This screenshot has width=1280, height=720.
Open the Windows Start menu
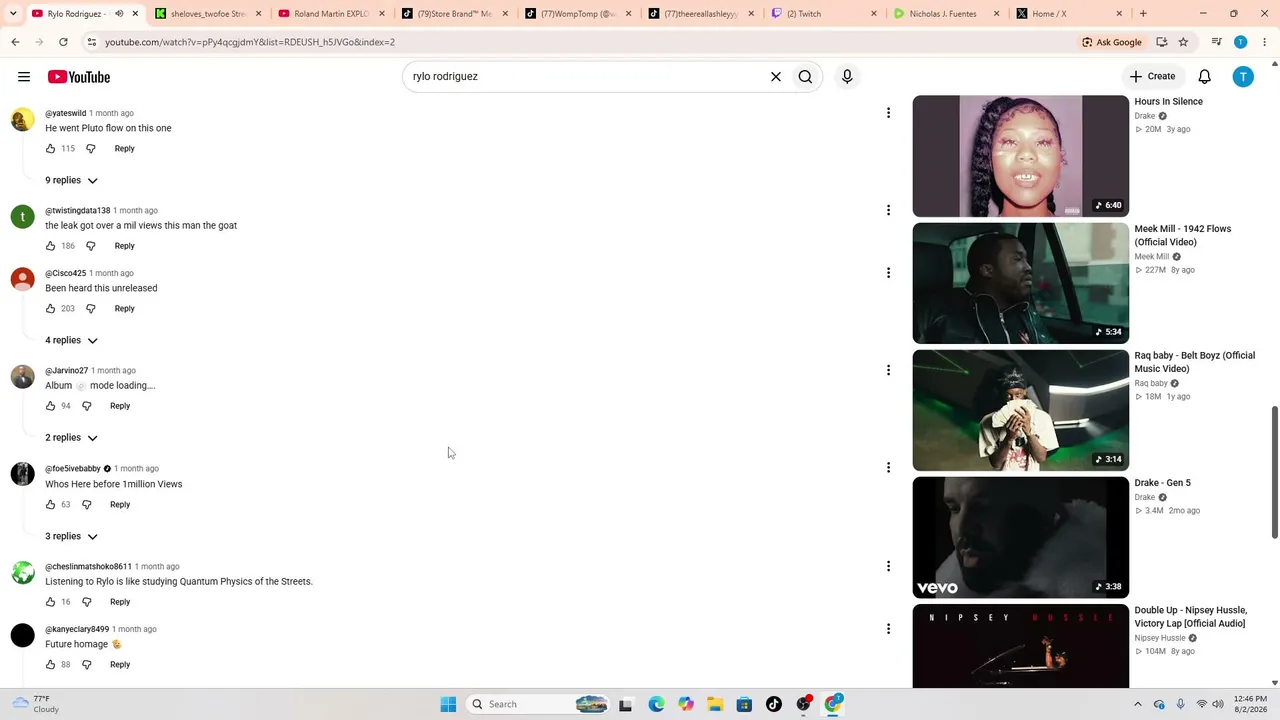point(448,704)
